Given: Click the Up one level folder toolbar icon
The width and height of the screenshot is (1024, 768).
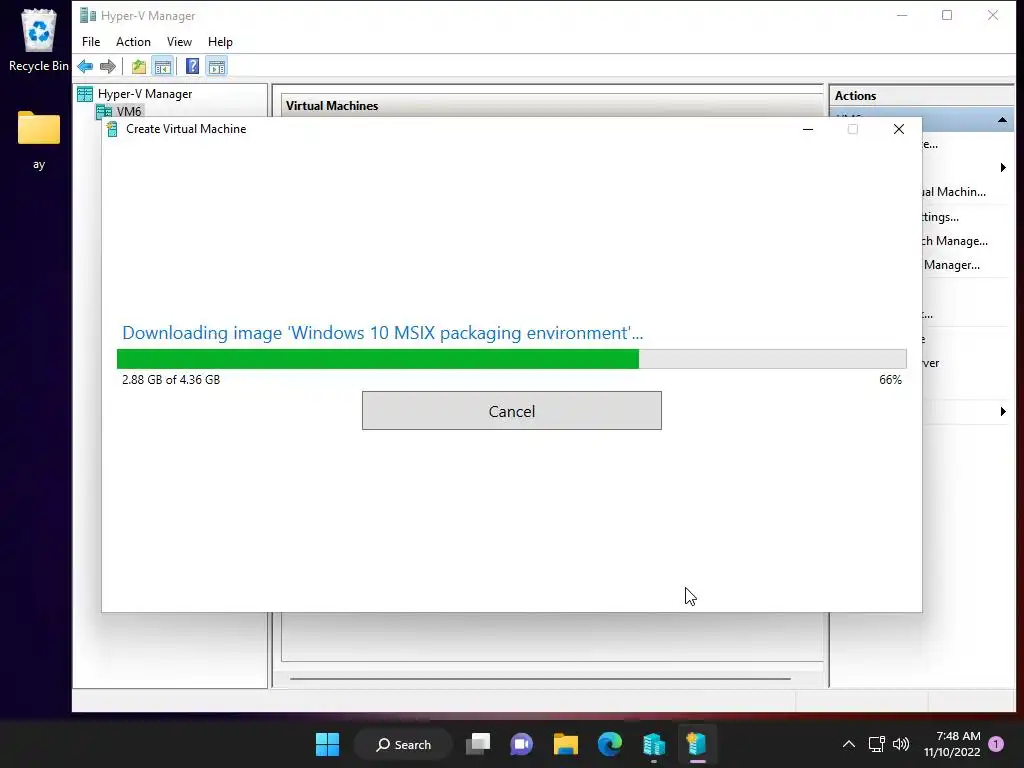Looking at the screenshot, I should pos(138,66).
